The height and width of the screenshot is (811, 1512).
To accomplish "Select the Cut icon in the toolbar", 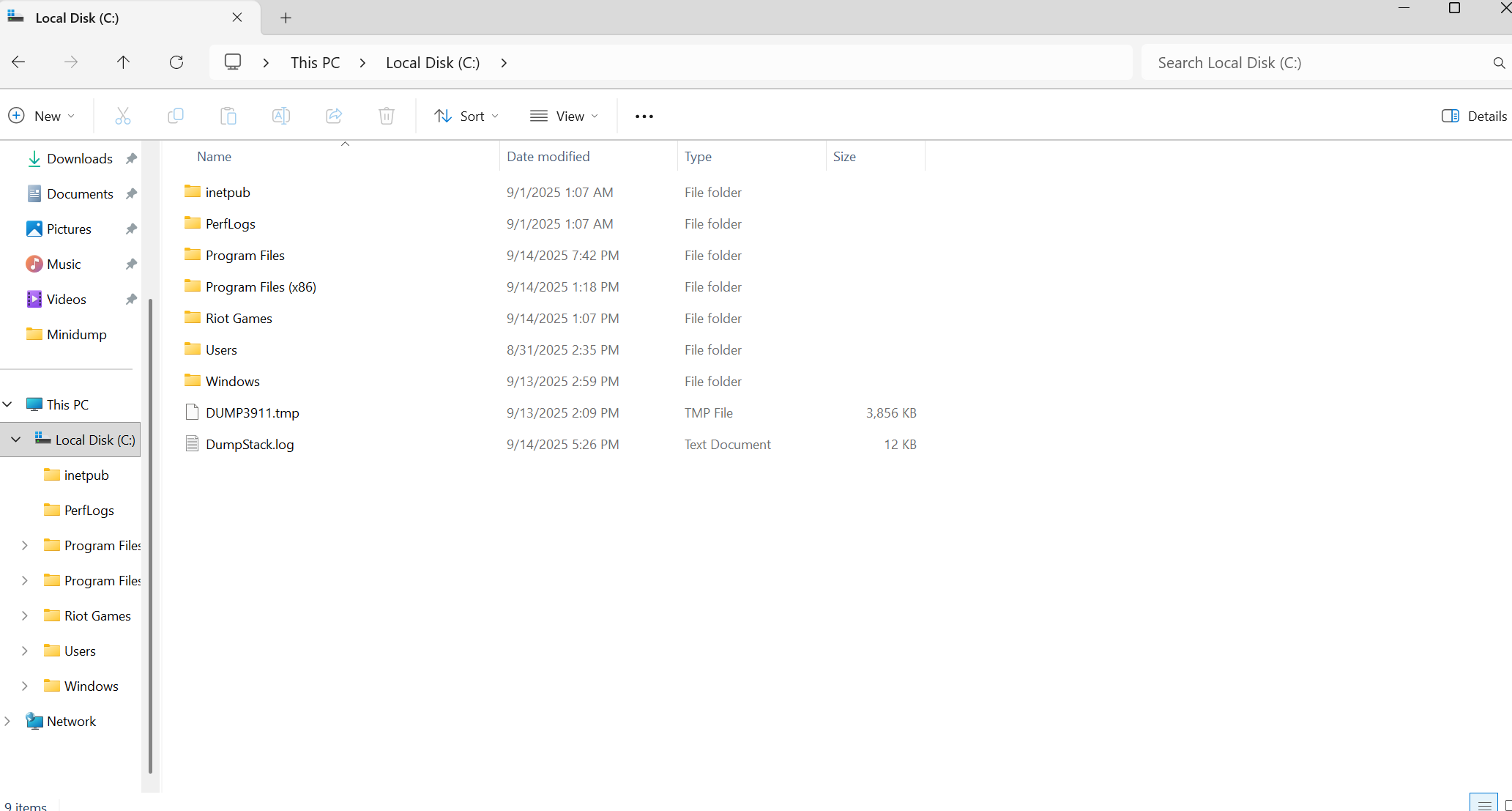I will [122, 116].
